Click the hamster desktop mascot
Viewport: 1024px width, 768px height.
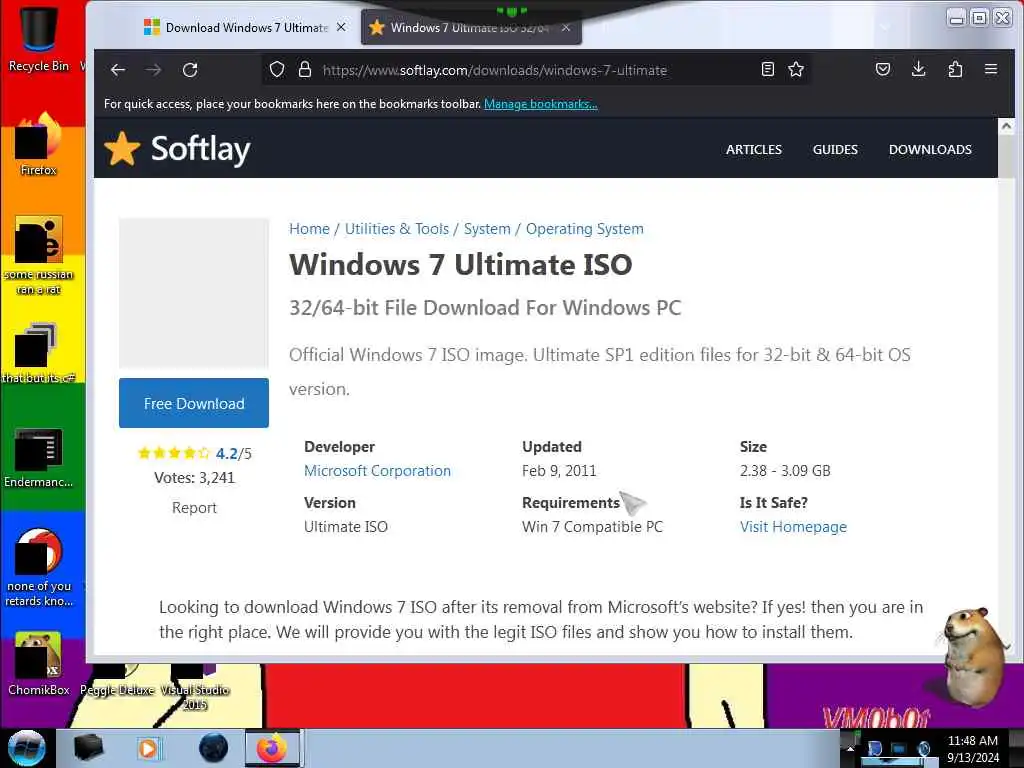(x=972, y=656)
